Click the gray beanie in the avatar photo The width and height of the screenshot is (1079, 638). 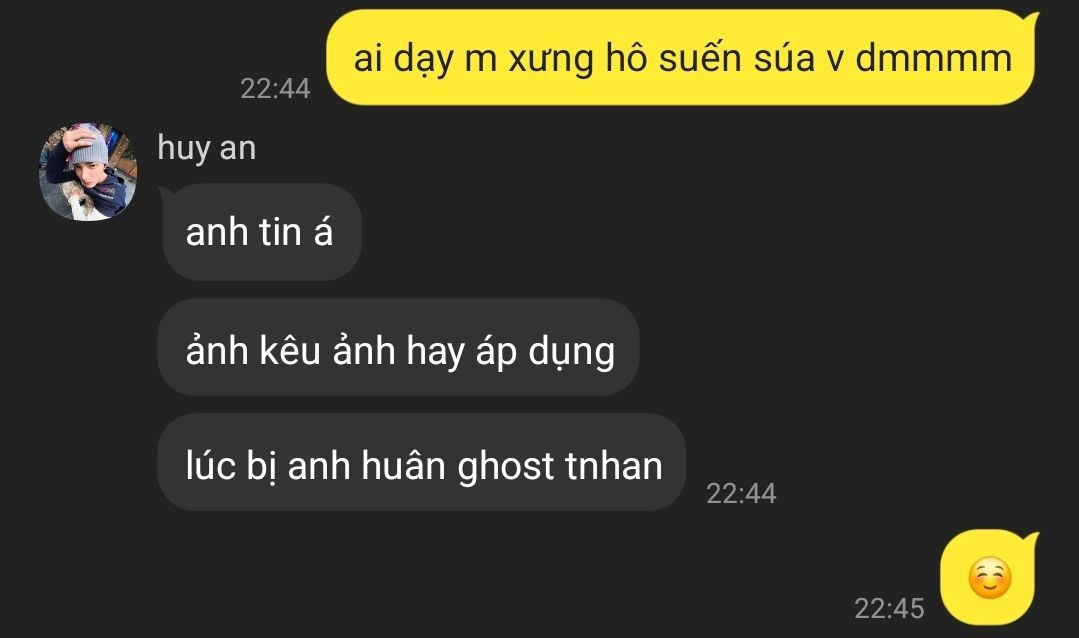91,145
